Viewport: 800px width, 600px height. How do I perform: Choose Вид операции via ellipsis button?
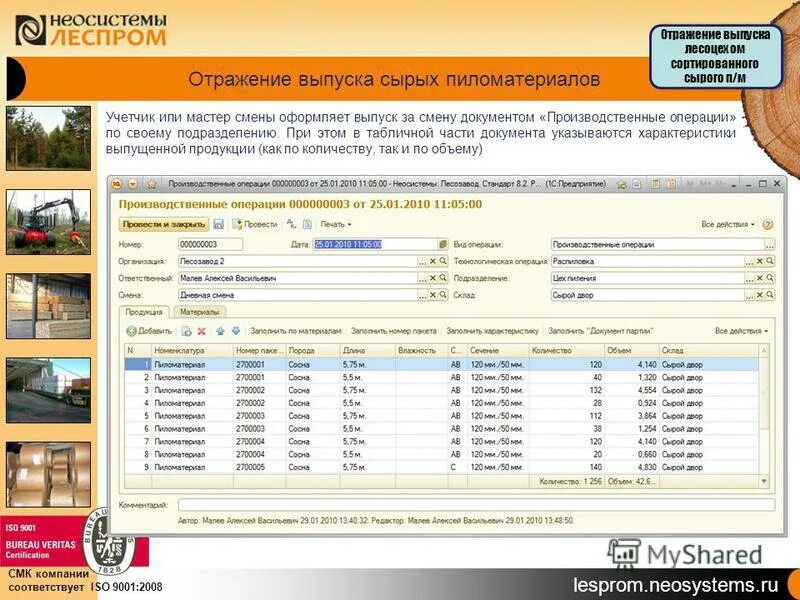coord(769,244)
